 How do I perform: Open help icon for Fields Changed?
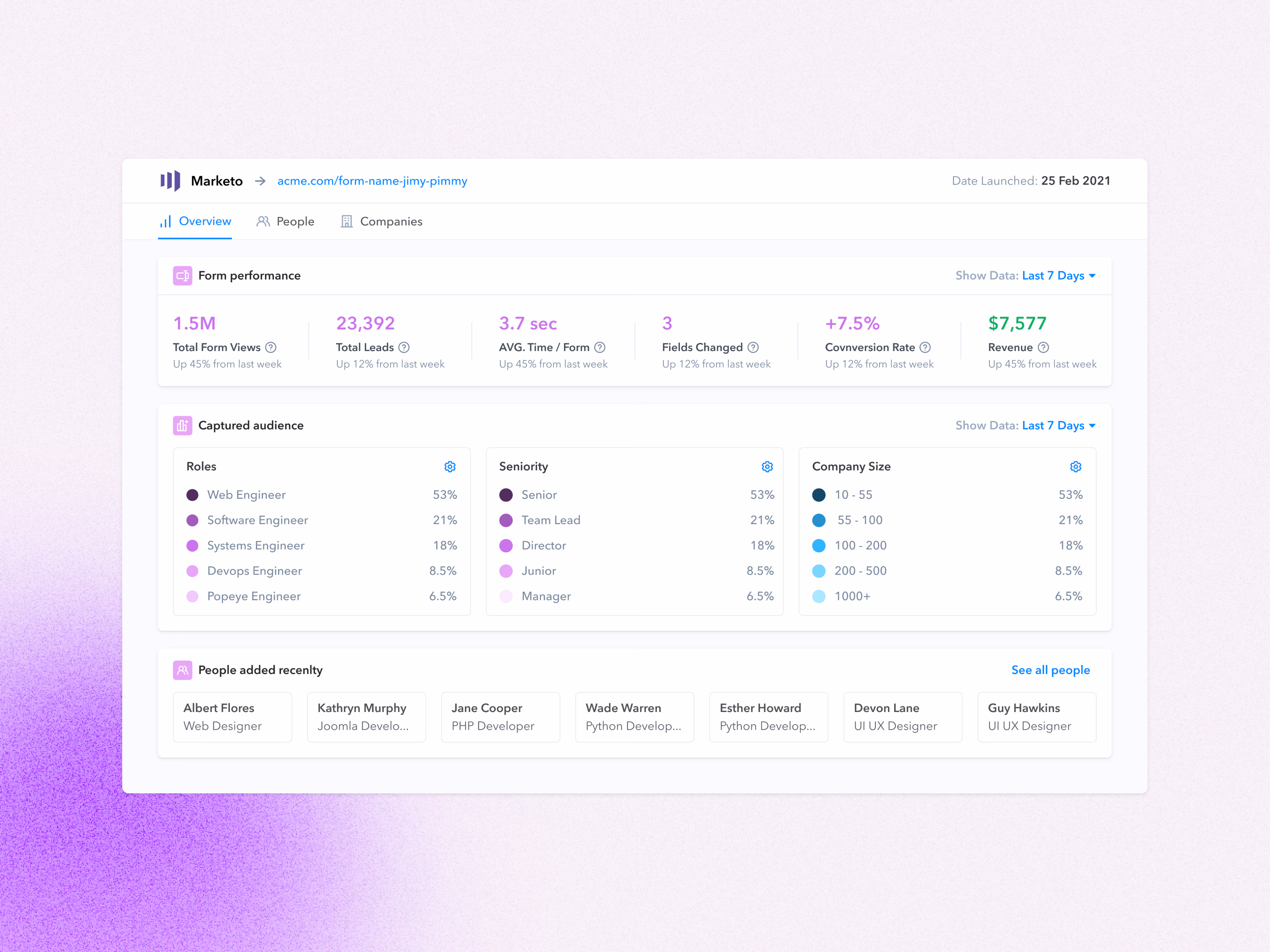[753, 347]
